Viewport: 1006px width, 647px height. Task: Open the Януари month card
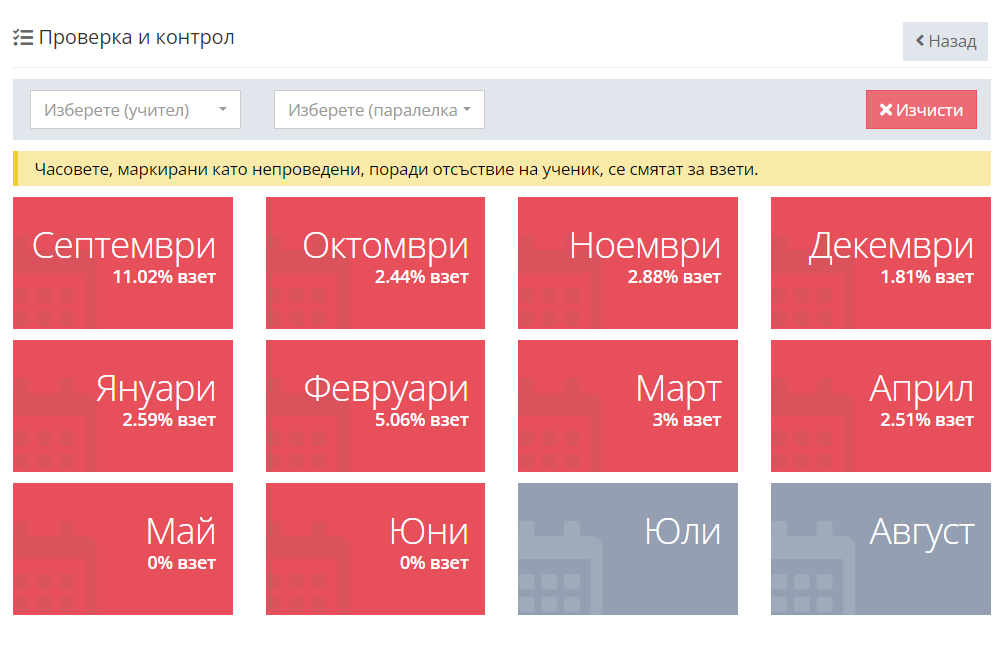click(x=123, y=406)
